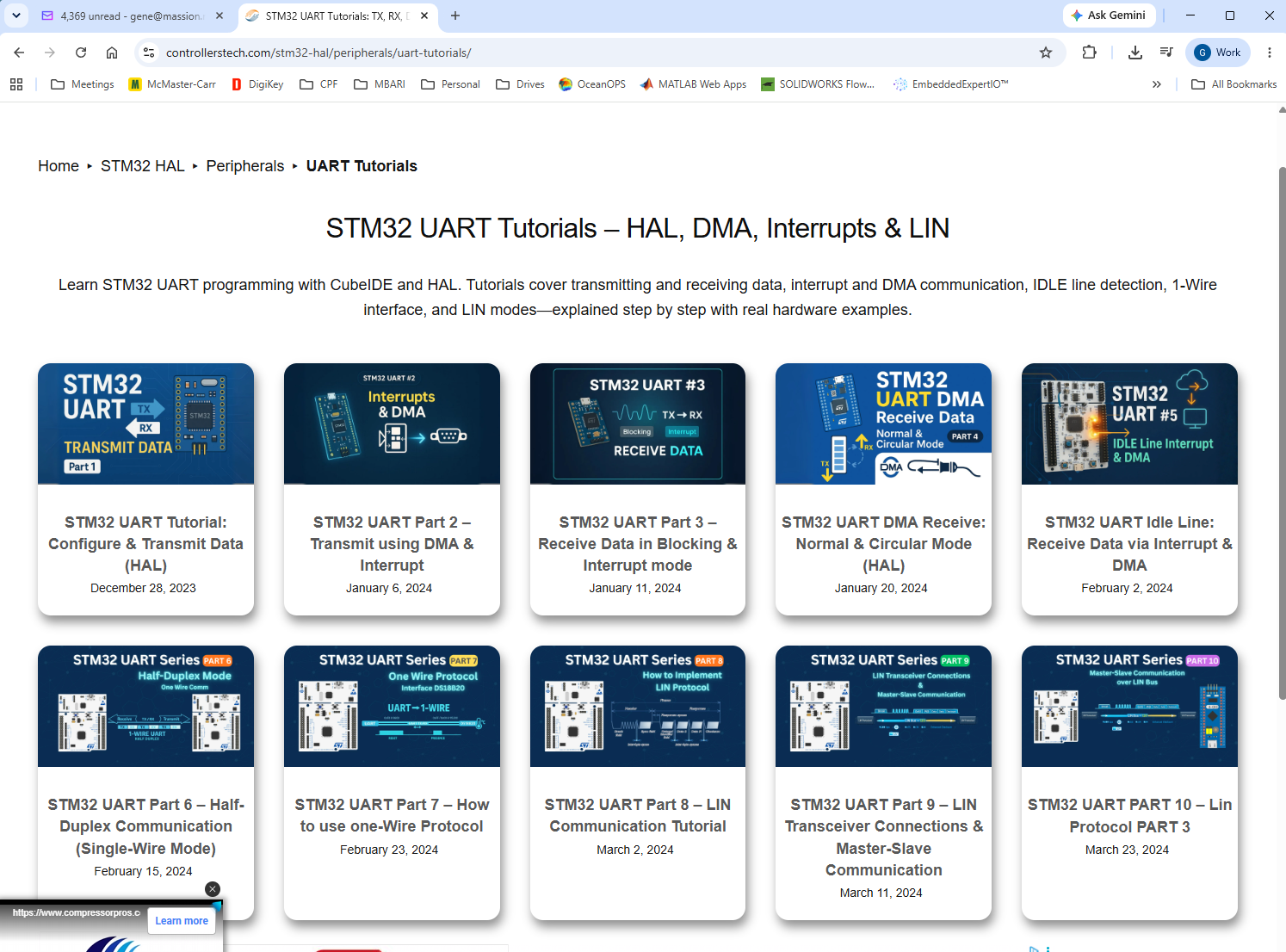Viewport: 1286px width, 952px height.
Task: Reload the current page
Action: [x=81, y=53]
